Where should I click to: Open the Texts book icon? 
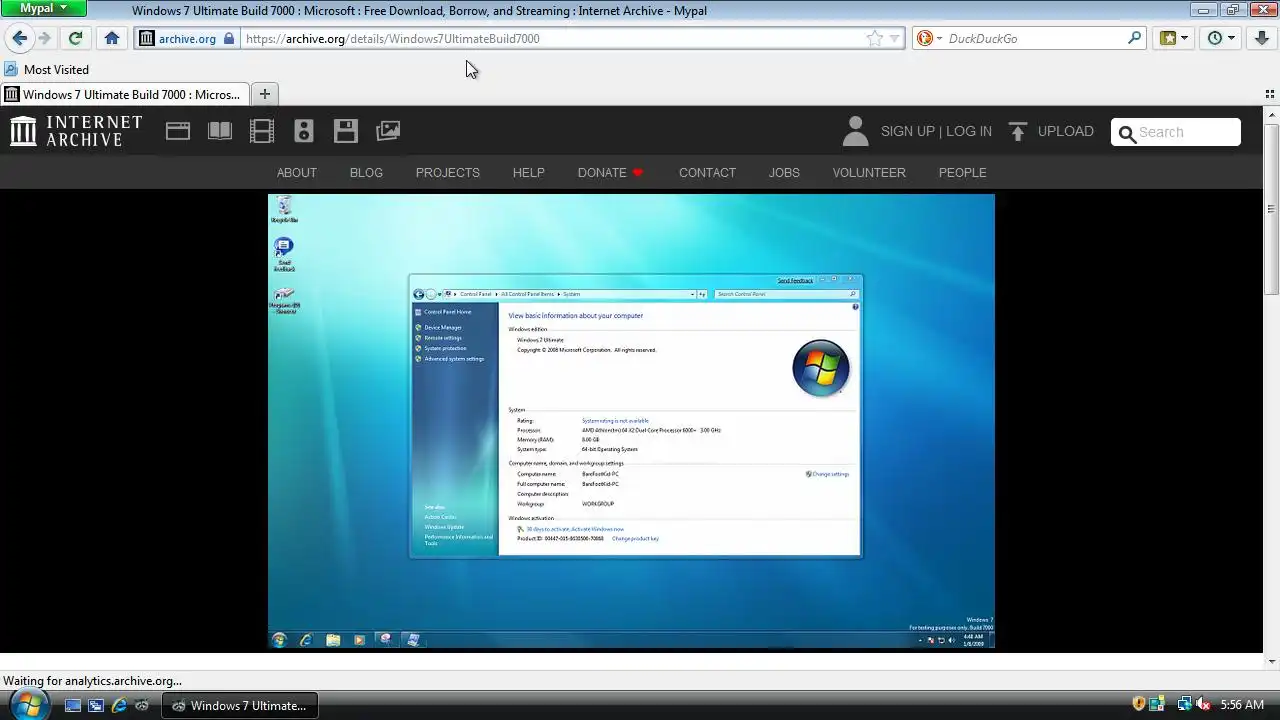[x=220, y=131]
